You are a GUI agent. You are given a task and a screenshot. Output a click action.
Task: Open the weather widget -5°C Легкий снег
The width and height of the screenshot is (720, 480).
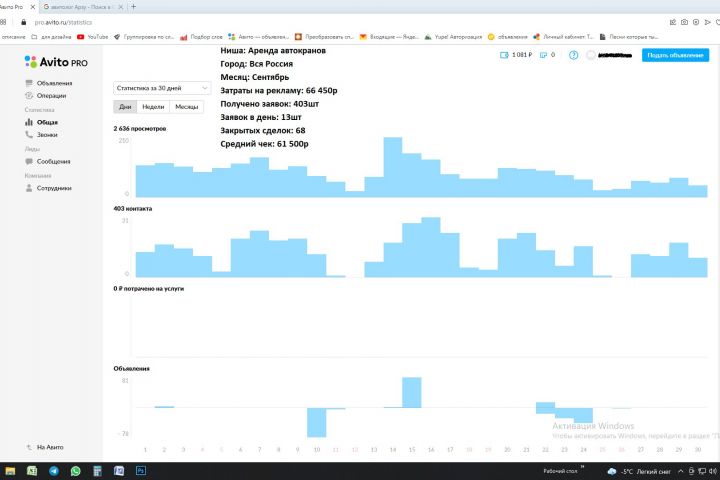639,471
